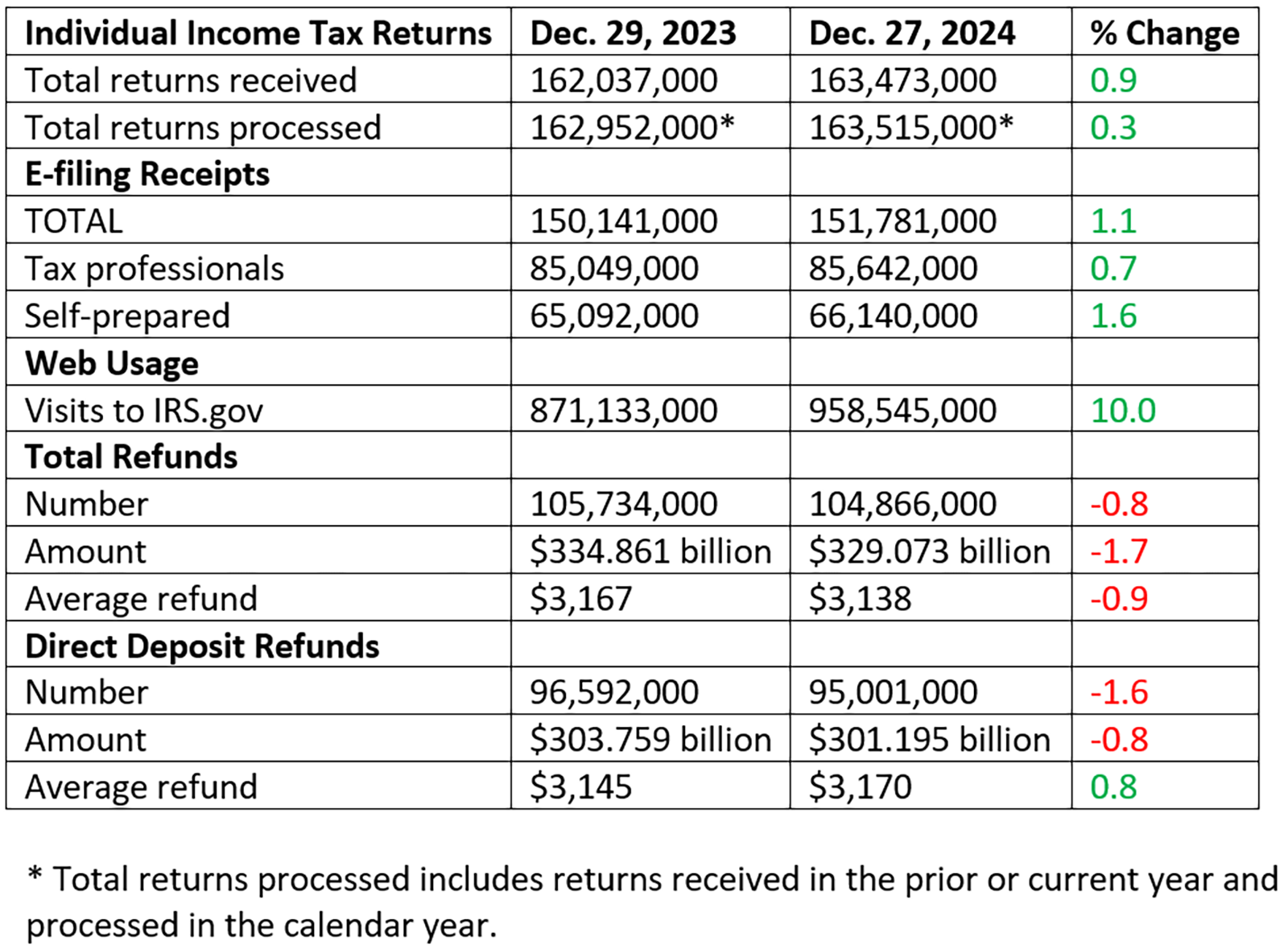The height and width of the screenshot is (949, 1288).
Task: Select the 95,001,000 direct deposit number cell
Action: [x=893, y=693]
